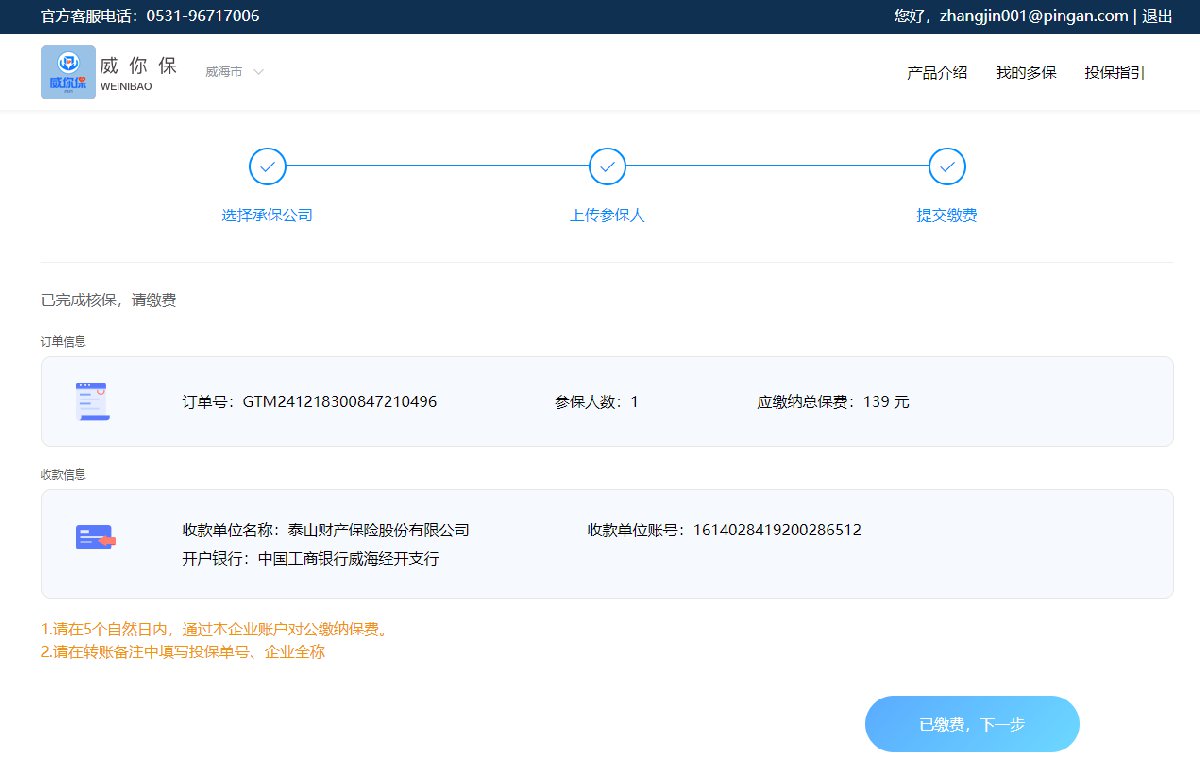Click the payment card icon

point(96,537)
